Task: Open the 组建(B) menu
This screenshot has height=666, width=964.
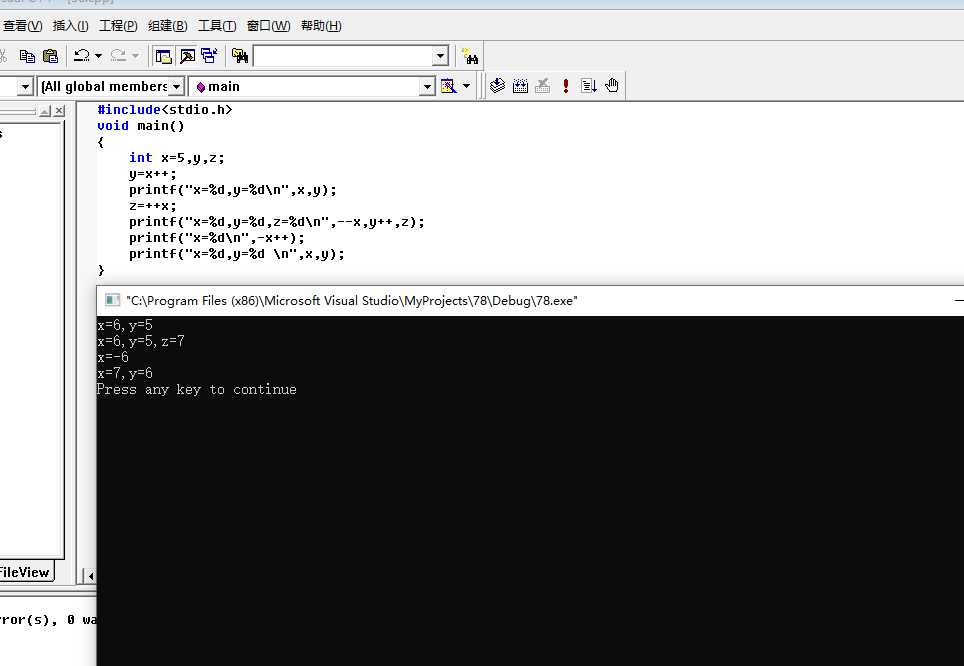Action: [x=168, y=26]
